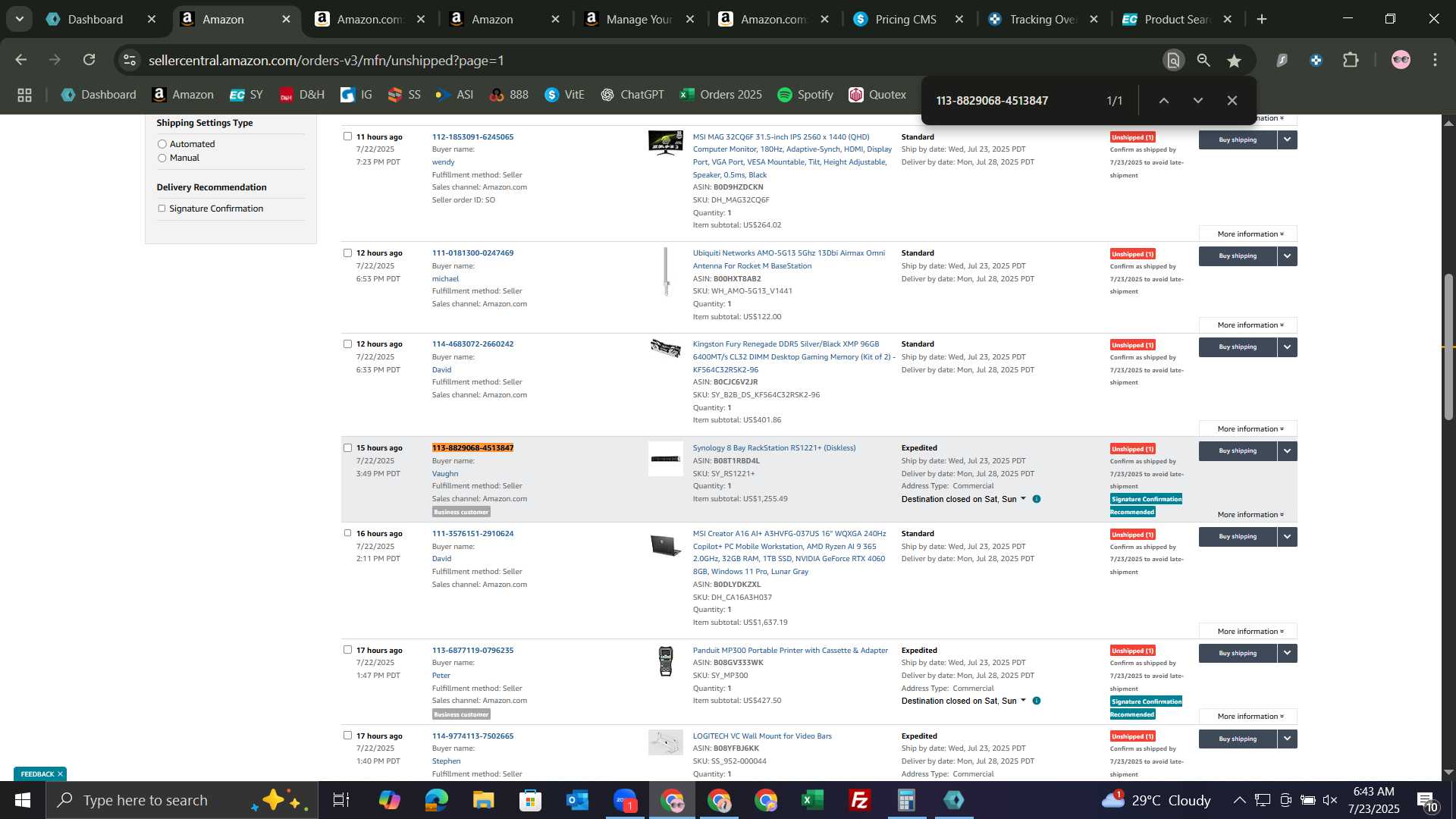This screenshot has width=1456, height=819.
Task: Tick checkbox for order 113-8829068-4513847
Action: pyautogui.click(x=347, y=448)
